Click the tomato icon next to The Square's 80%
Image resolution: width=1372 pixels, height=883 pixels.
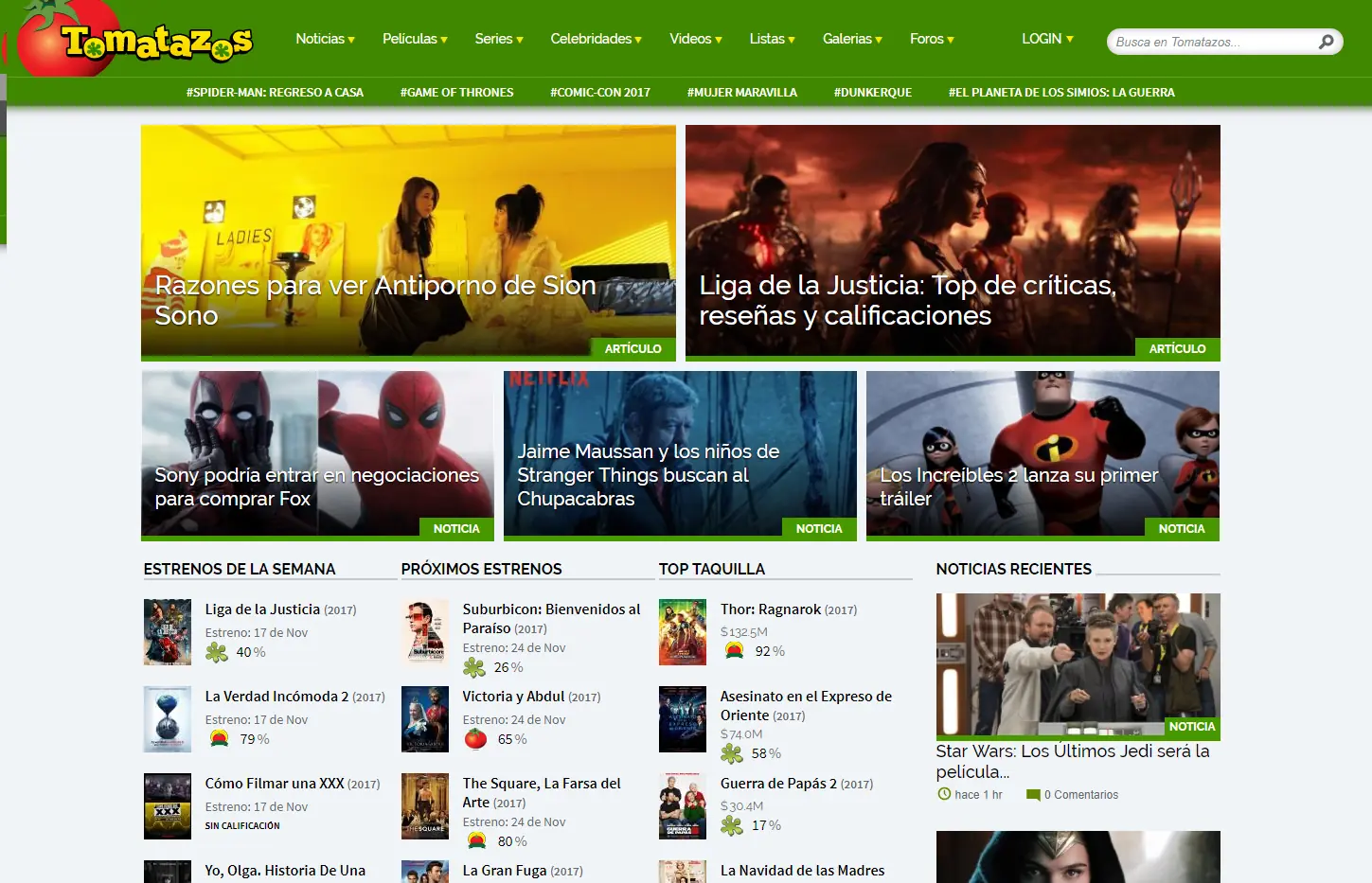[474, 839]
